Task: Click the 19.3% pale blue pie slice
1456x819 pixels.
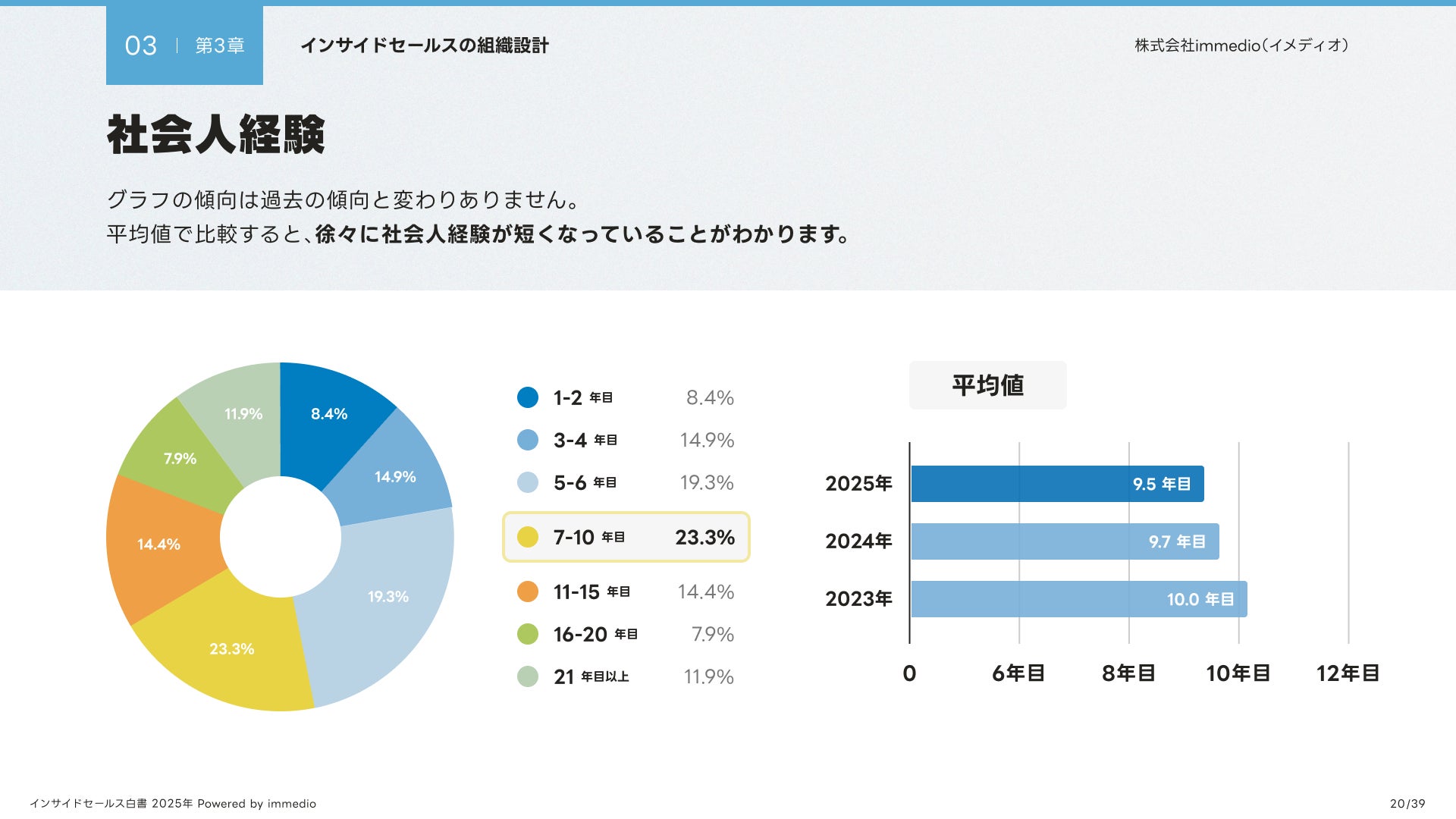Action: 388,597
